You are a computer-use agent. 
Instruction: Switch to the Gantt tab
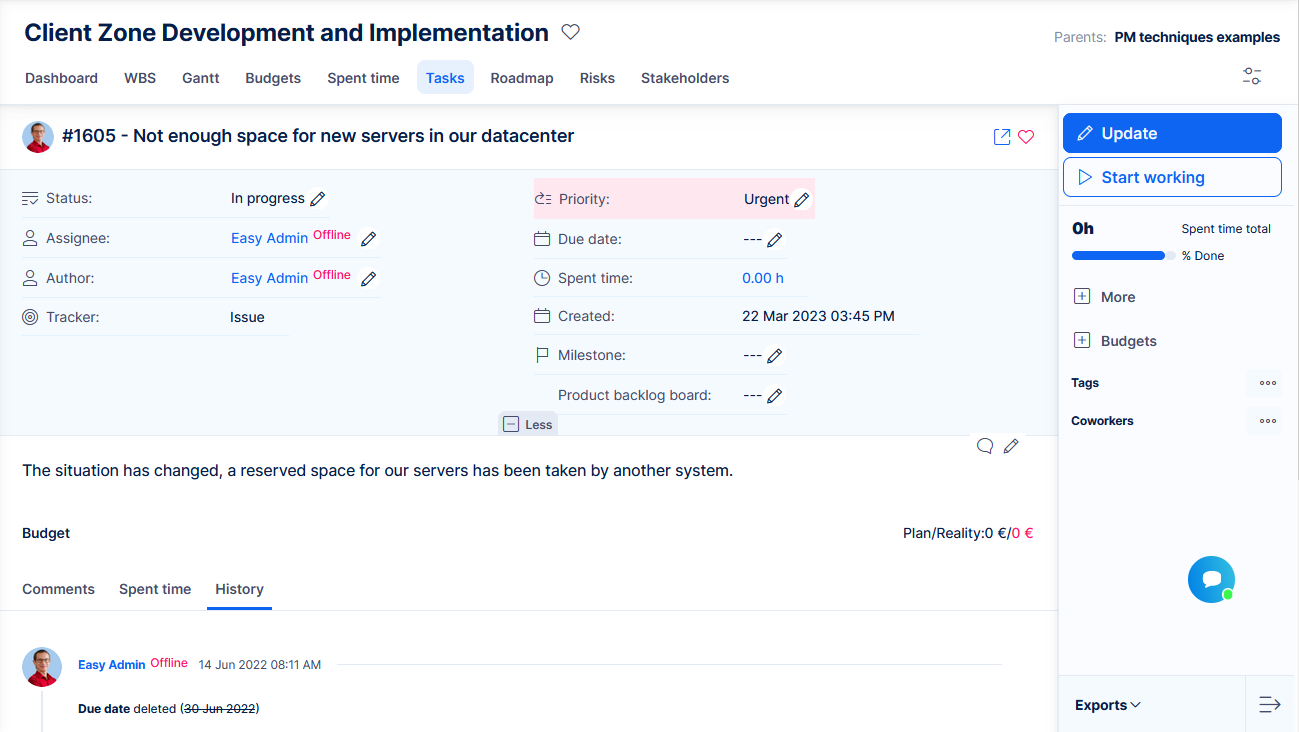click(x=200, y=78)
